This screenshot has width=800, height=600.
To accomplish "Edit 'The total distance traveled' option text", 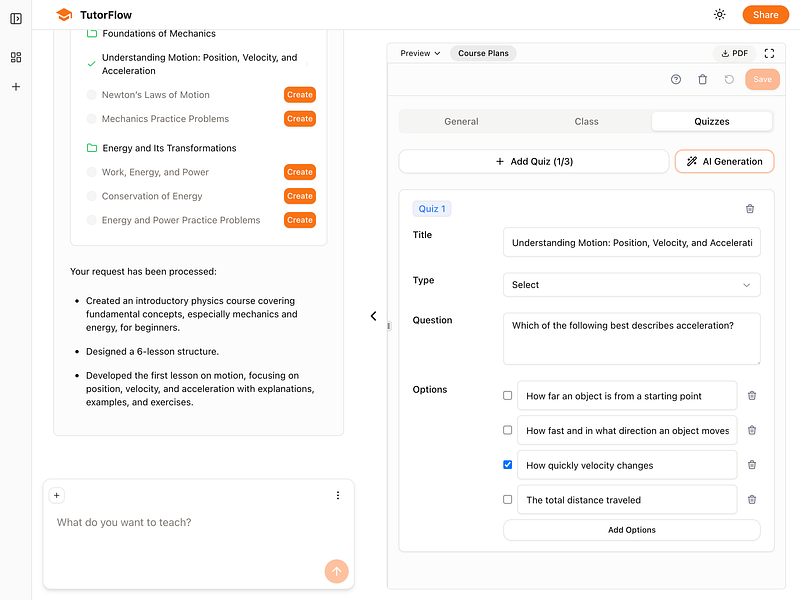I will [627, 499].
